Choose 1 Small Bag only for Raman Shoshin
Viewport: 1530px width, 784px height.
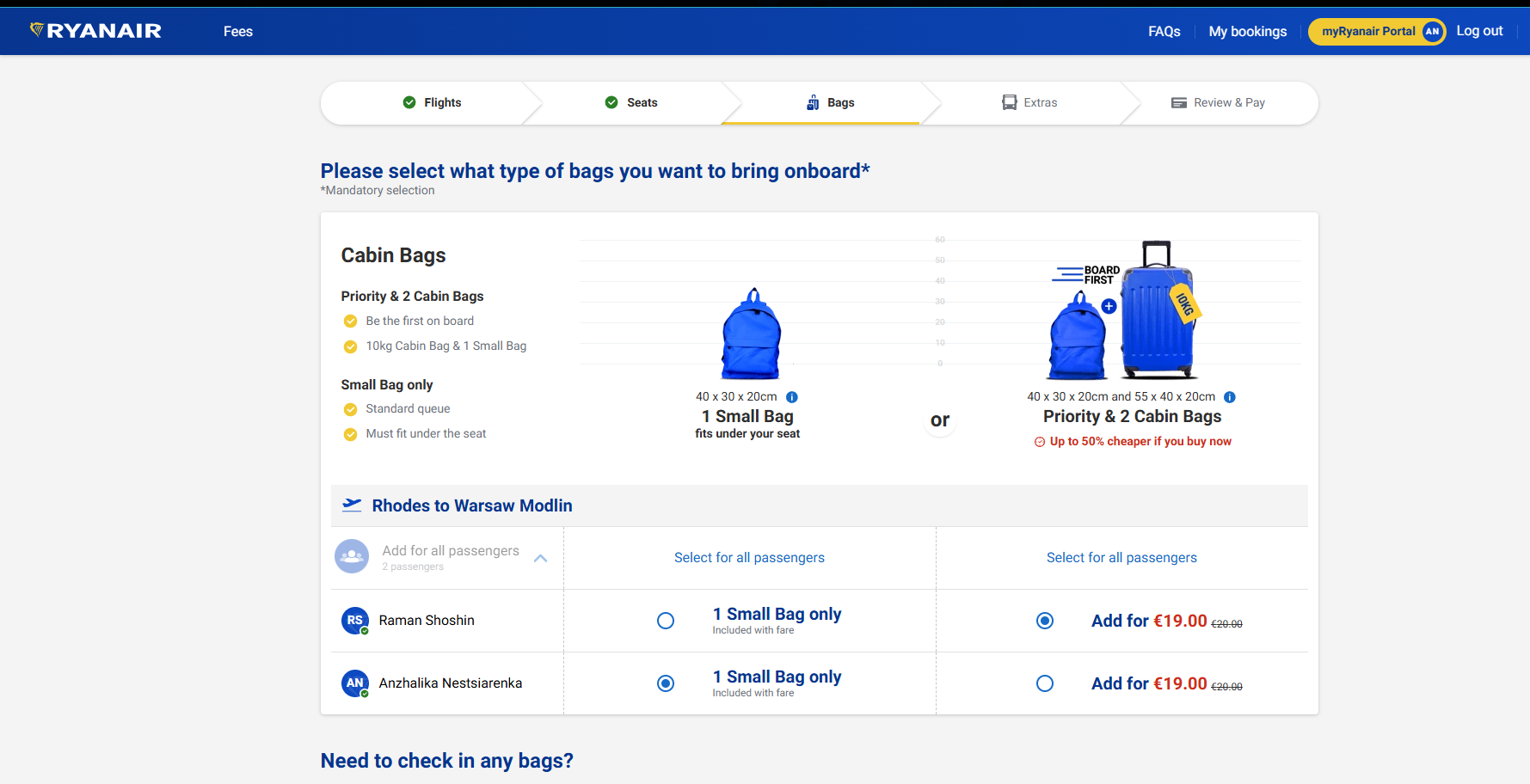(x=666, y=621)
